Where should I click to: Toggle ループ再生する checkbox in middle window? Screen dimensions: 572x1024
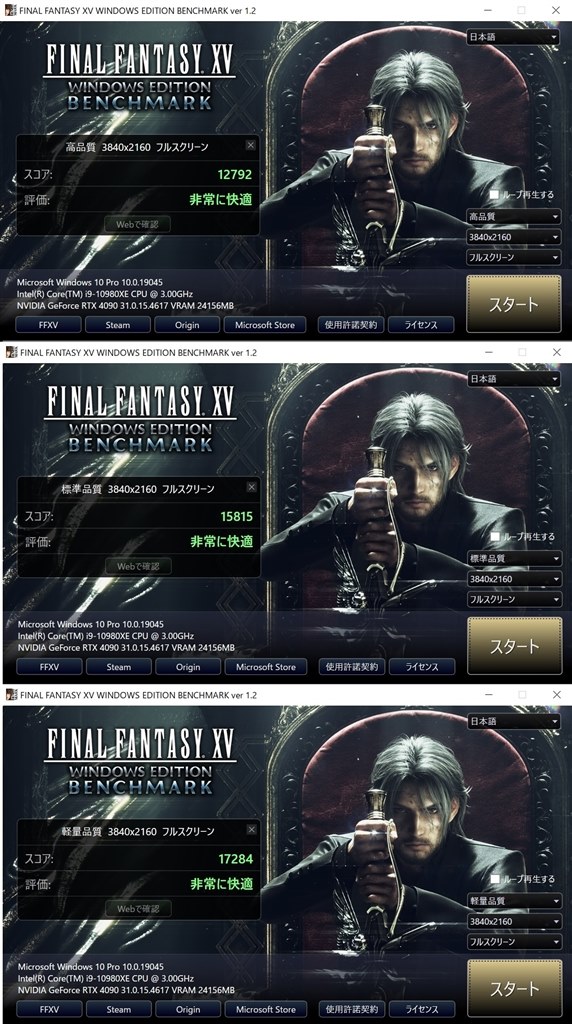[494, 536]
